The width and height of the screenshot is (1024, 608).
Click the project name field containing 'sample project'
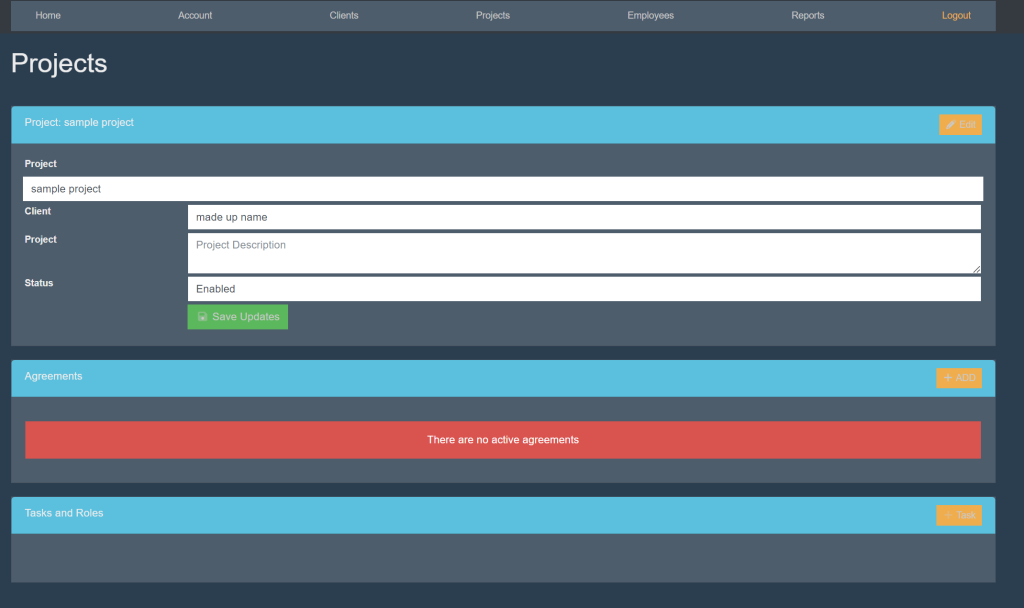[502, 189]
